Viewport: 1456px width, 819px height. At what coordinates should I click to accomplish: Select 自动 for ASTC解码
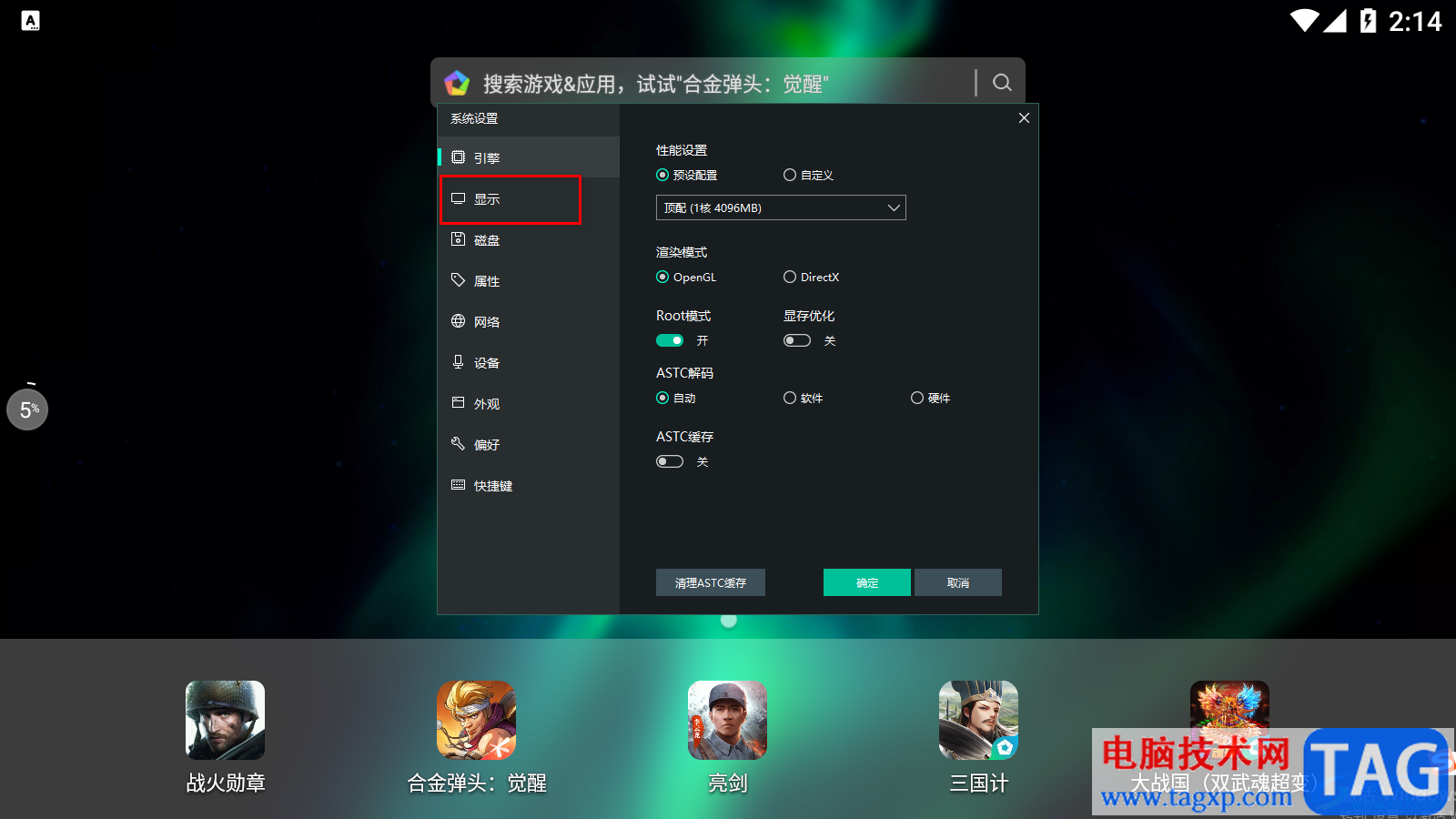676,398
